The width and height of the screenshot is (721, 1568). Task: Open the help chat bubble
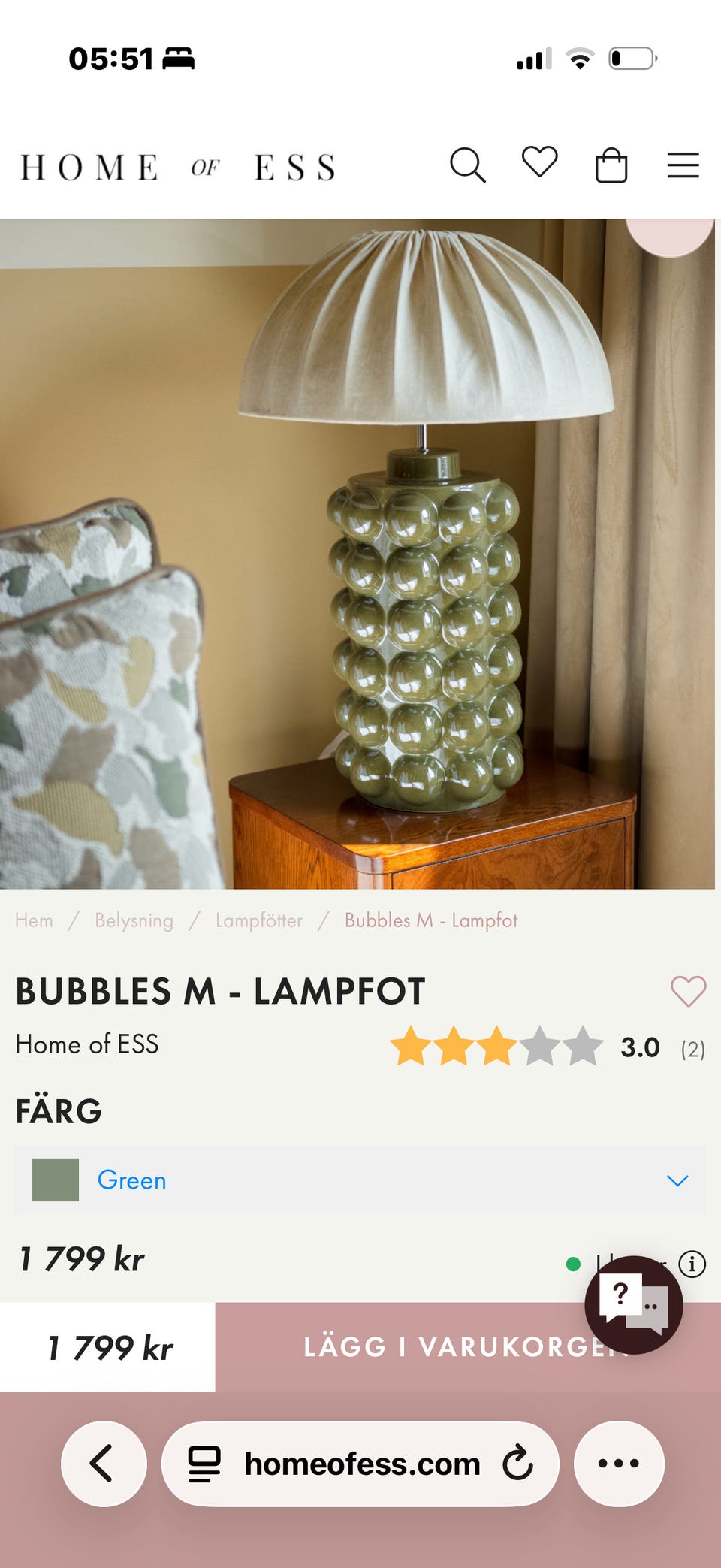[634, 1305]
